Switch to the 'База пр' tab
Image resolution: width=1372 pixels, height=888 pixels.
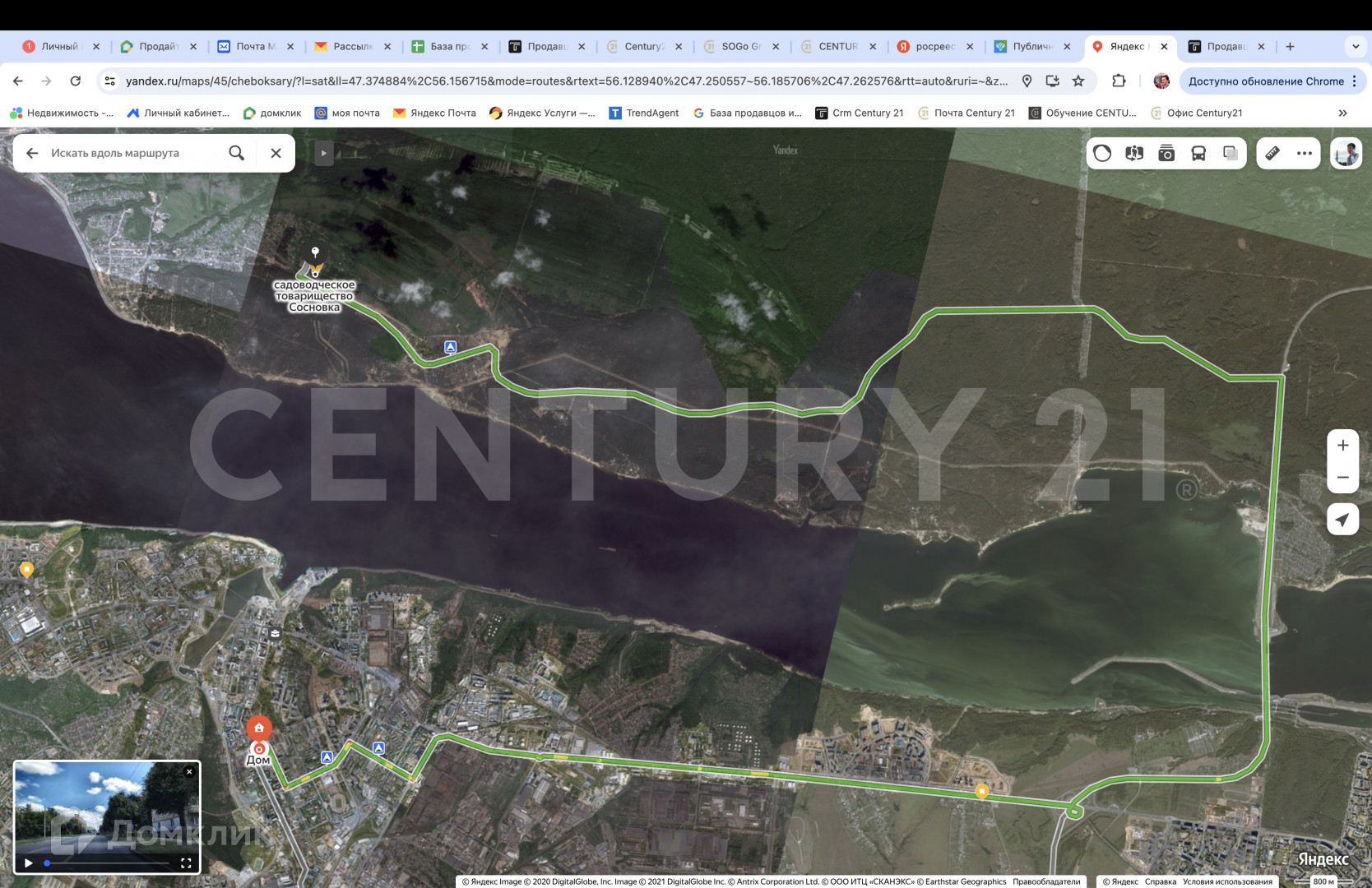pyautogui.click(x=448, y=47)
